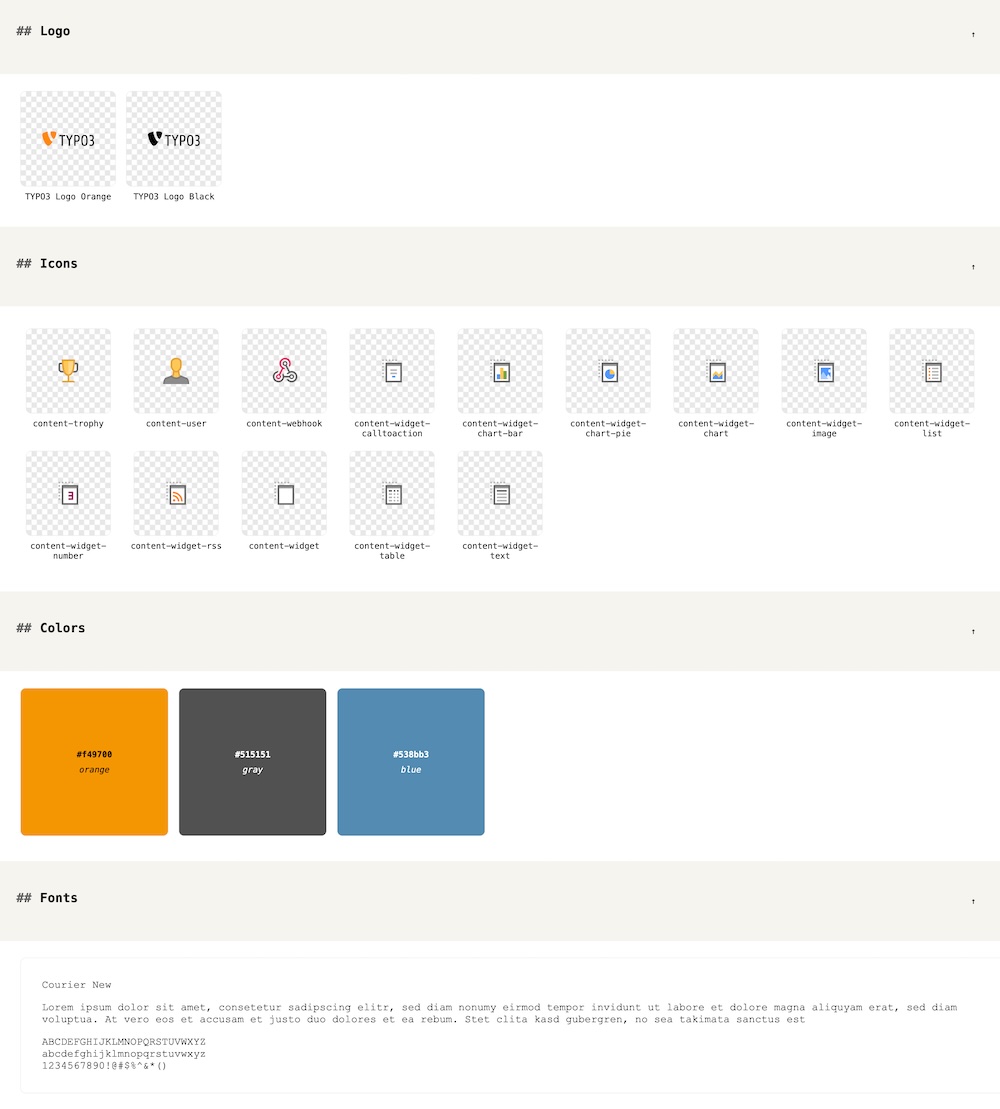The image size is (1000, 1109).
Task: Click the up arrow in Logo header
Action: click(x=973, y=34)
